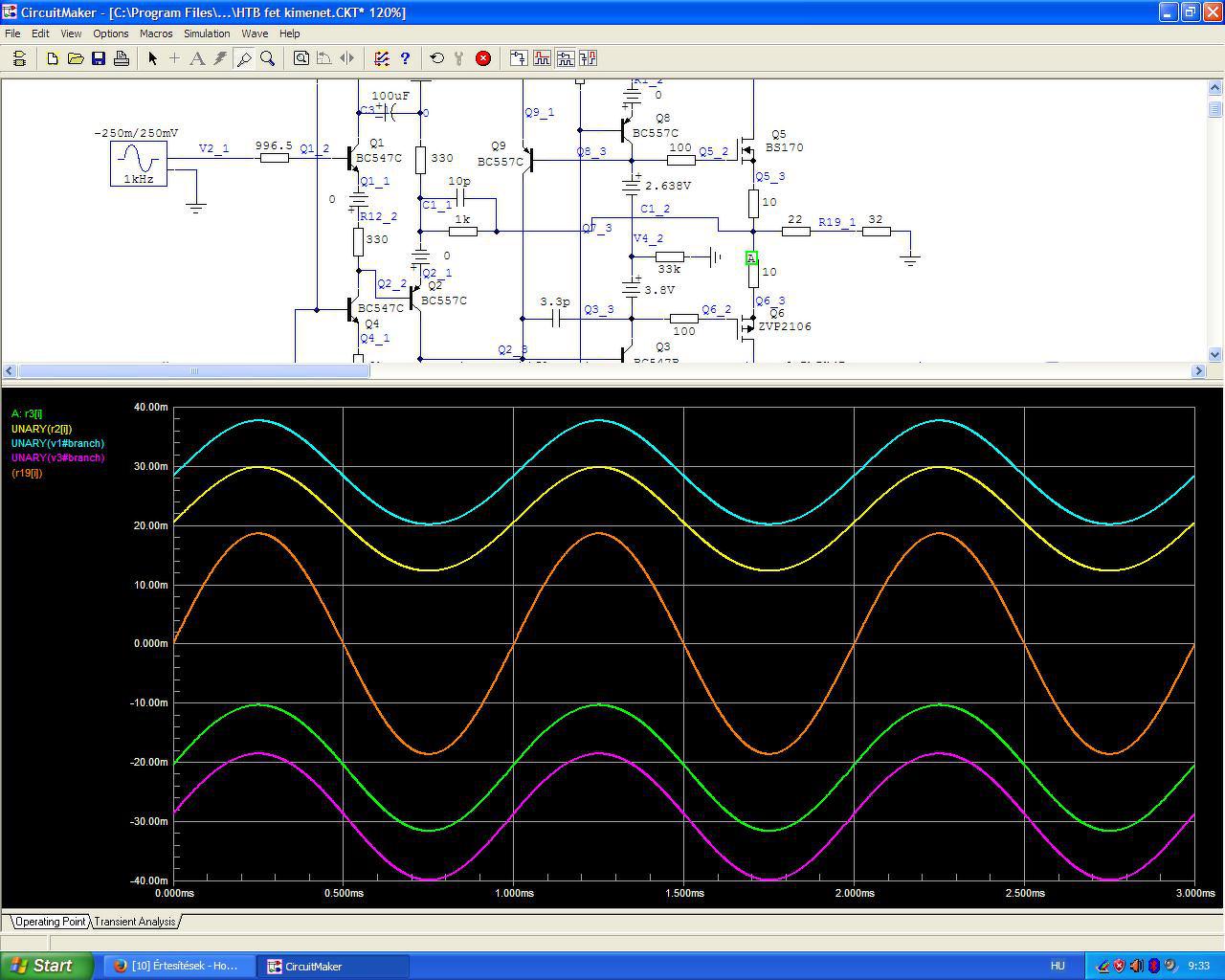Open the Simulation menu
This screenshot has height=980, width=1225.
click(x=207, y=33)
